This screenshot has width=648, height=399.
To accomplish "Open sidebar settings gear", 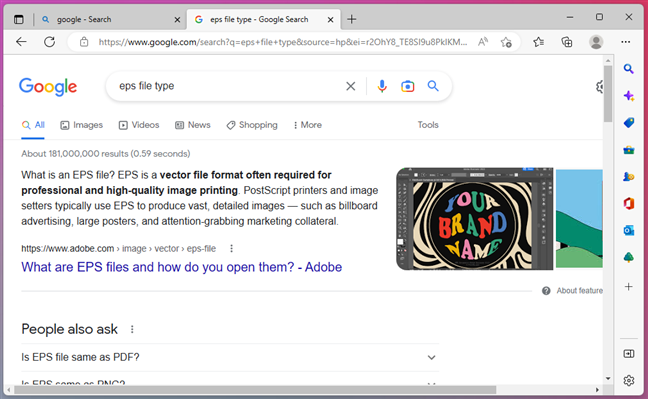I will pos(629,380).
